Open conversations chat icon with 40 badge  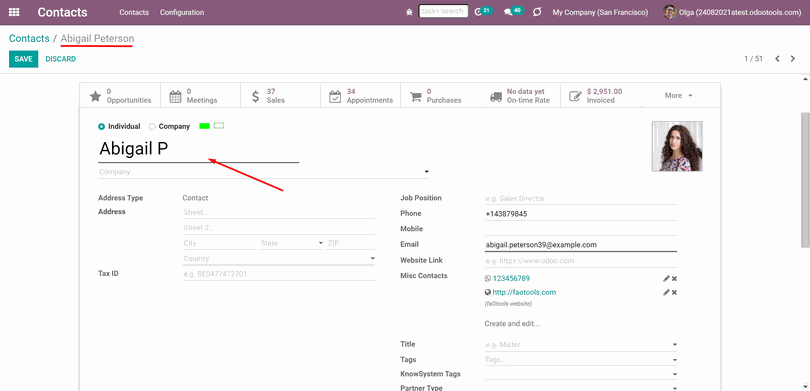pos(513,11)
